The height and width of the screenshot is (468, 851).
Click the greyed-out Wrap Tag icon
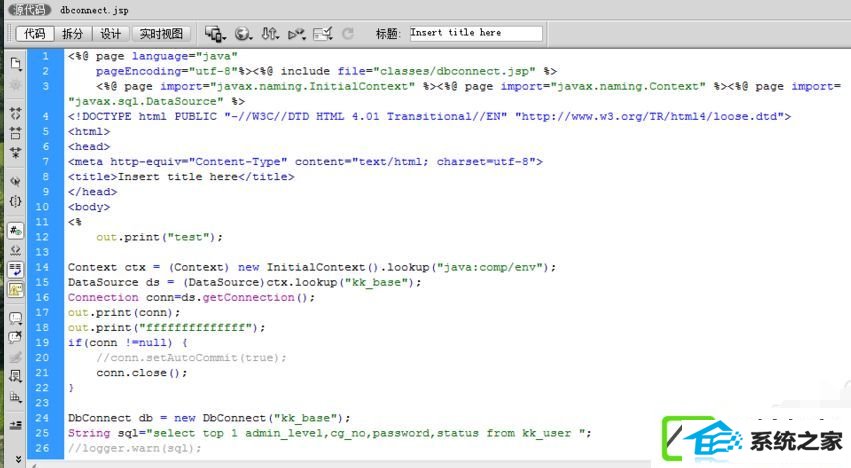16,357
